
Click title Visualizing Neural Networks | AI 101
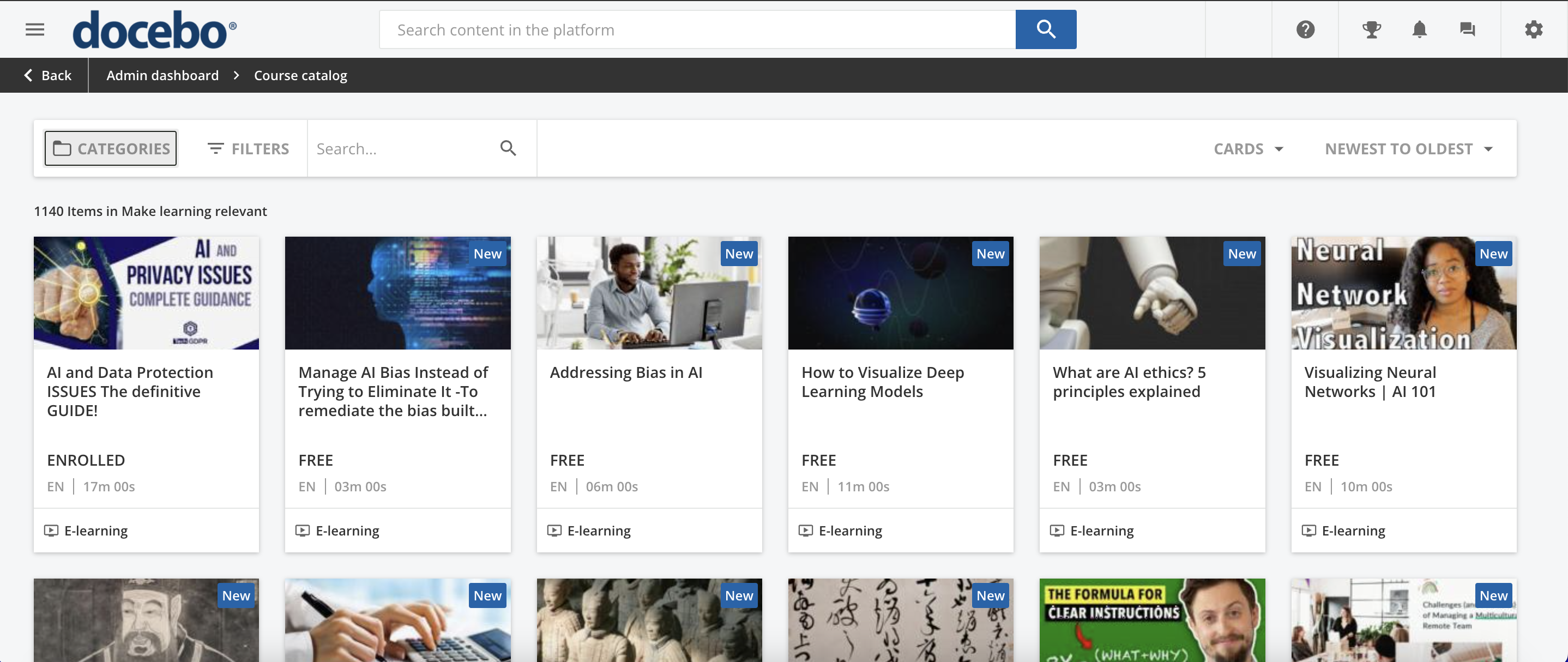1370,382
